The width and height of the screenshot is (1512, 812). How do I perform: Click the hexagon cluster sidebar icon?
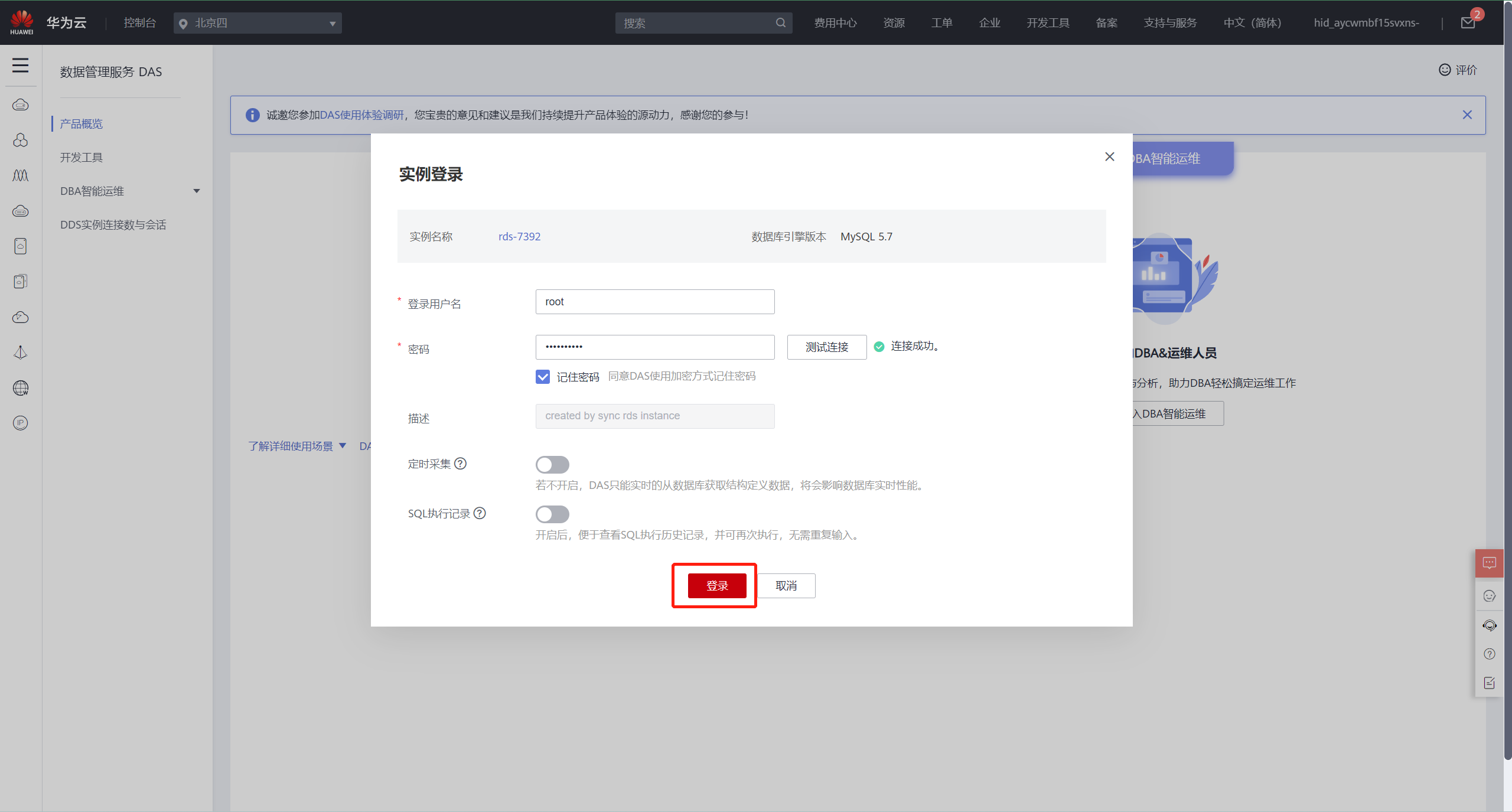click(x=21, y=140)
